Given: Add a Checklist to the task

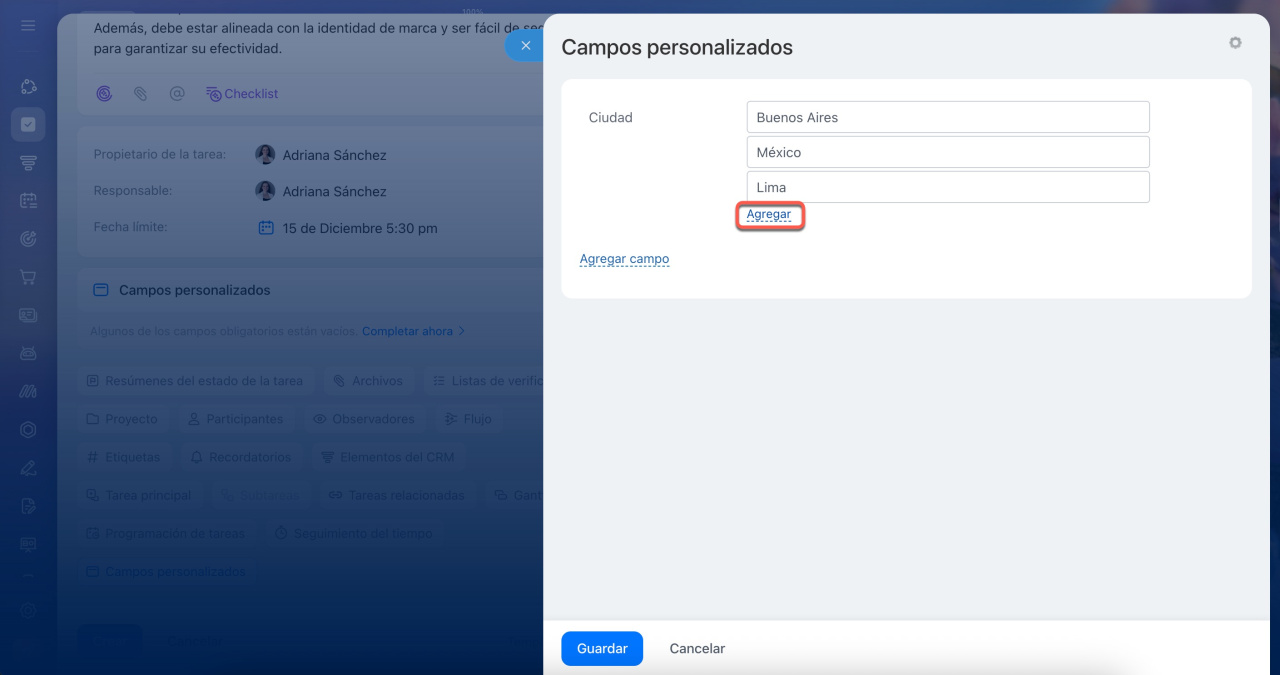Looking at the screenshot, I should click(x=242, y=94).
